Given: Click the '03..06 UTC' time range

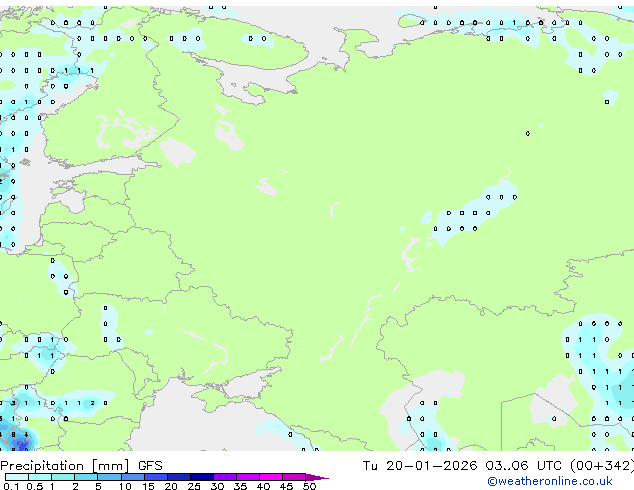Looking at the screenshot, I should click(x=523, y=466).
